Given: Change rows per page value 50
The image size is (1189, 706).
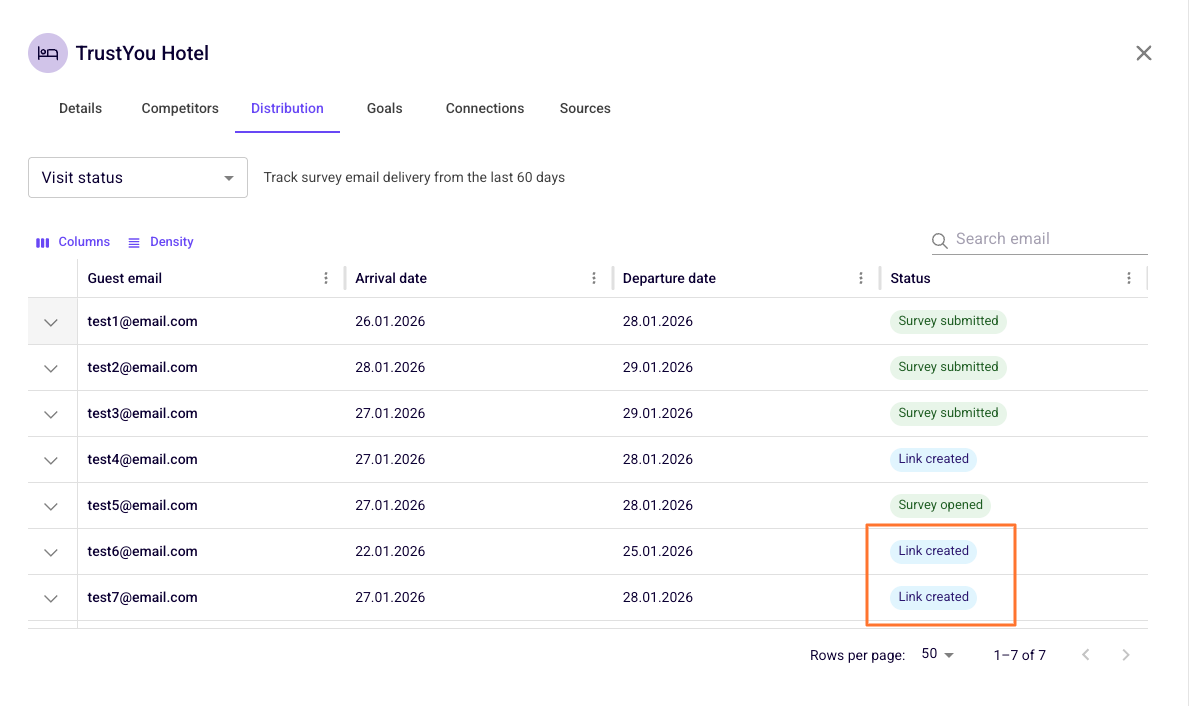Looking at the screenshot, I should [937, 654].
